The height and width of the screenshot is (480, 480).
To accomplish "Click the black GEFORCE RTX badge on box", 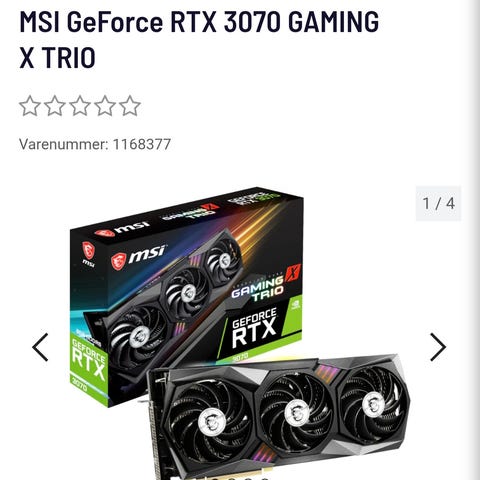I will click(254, 329).
